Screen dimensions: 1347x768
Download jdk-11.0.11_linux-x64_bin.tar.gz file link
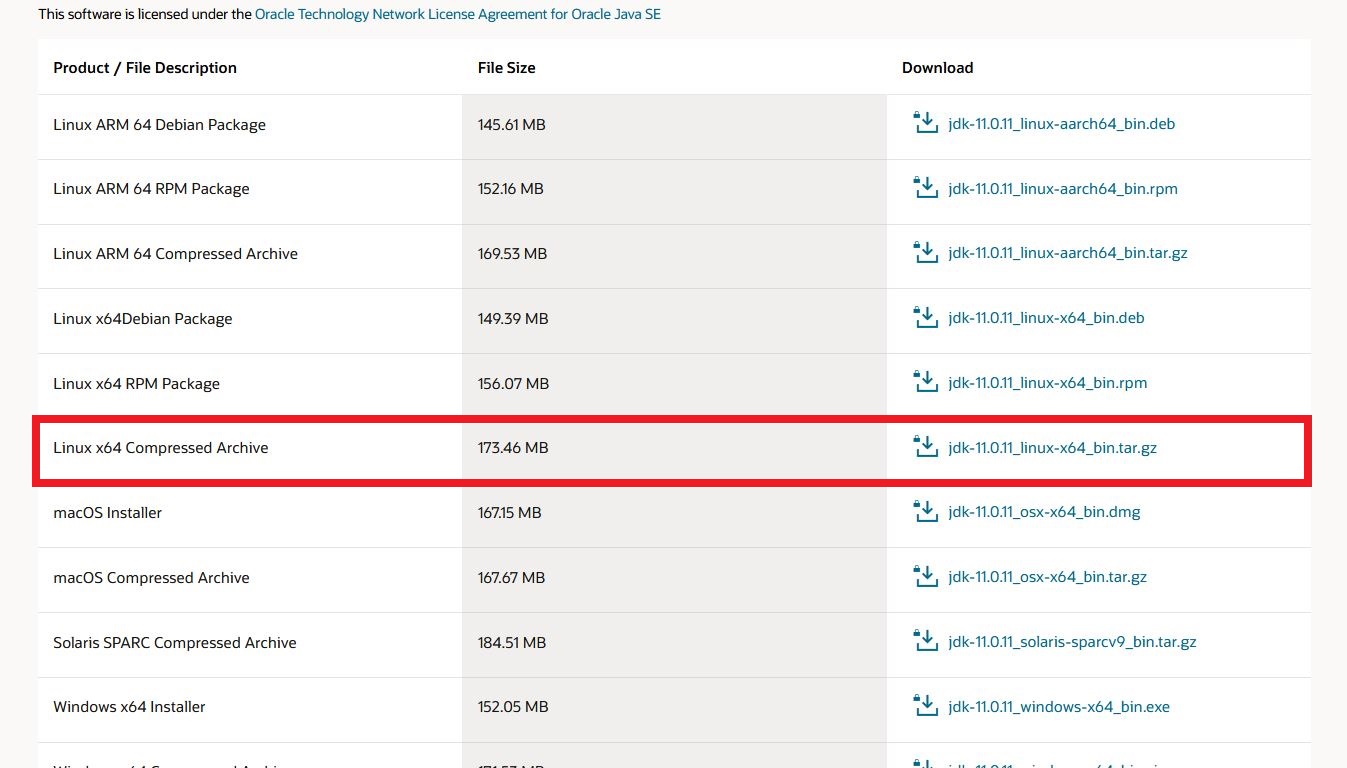coord(1053,448)
